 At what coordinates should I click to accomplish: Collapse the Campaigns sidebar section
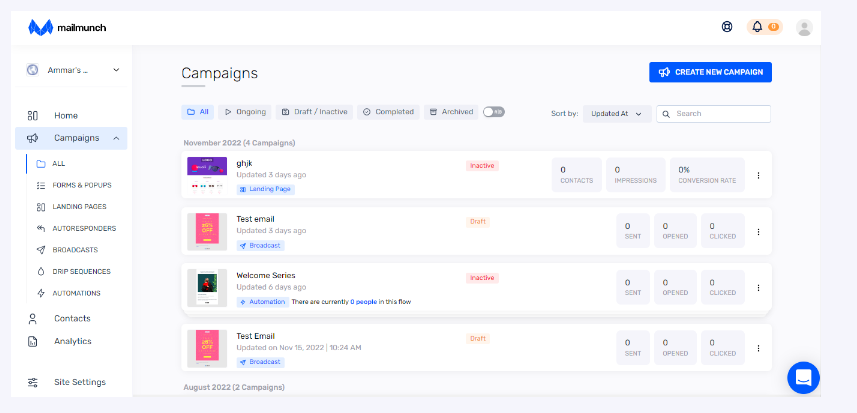tap(116, 138)
